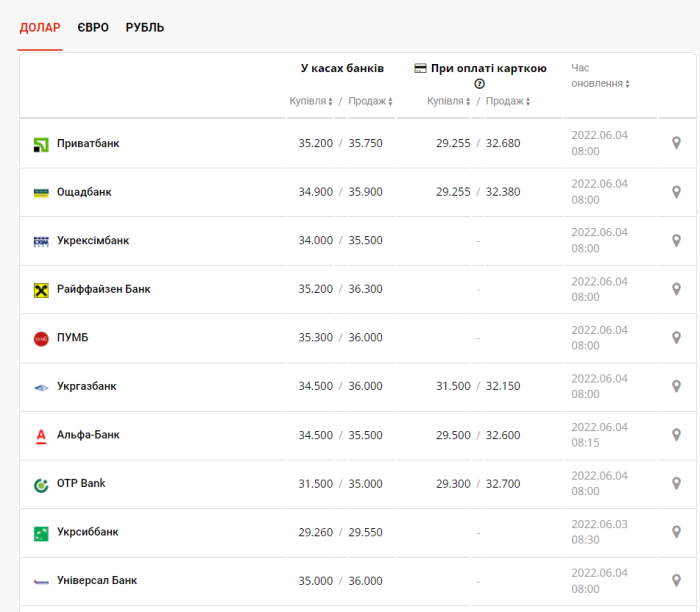This screenshot has height=612, width=700.
Task: Click the location pin in Ощадбанк row
Action: (676, 192)
